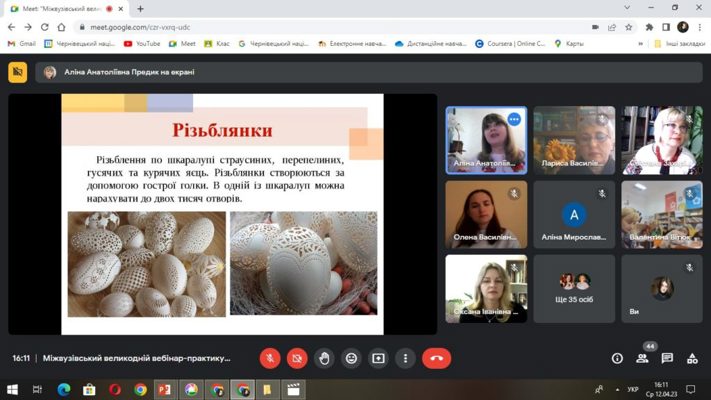Screen dimensions: 711x400
Task: Click the yellow unpin presentation icon
Action: point(18,72)
